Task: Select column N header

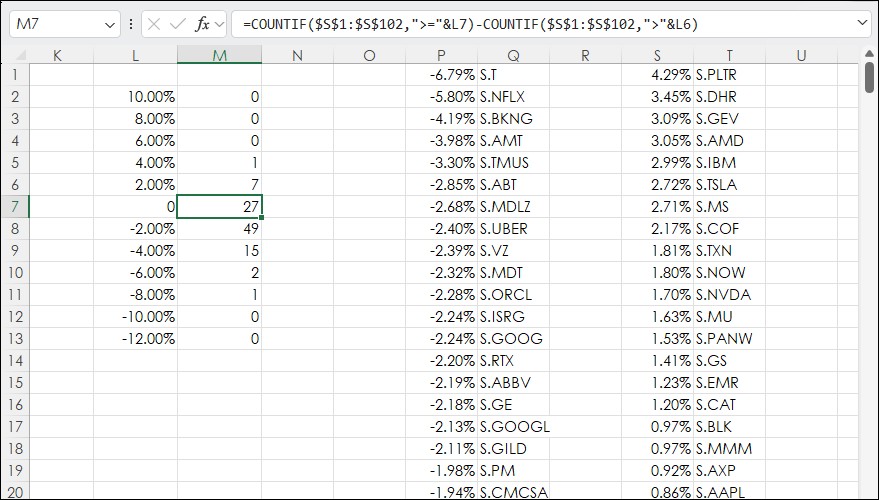Action: [x=297, y=55]
